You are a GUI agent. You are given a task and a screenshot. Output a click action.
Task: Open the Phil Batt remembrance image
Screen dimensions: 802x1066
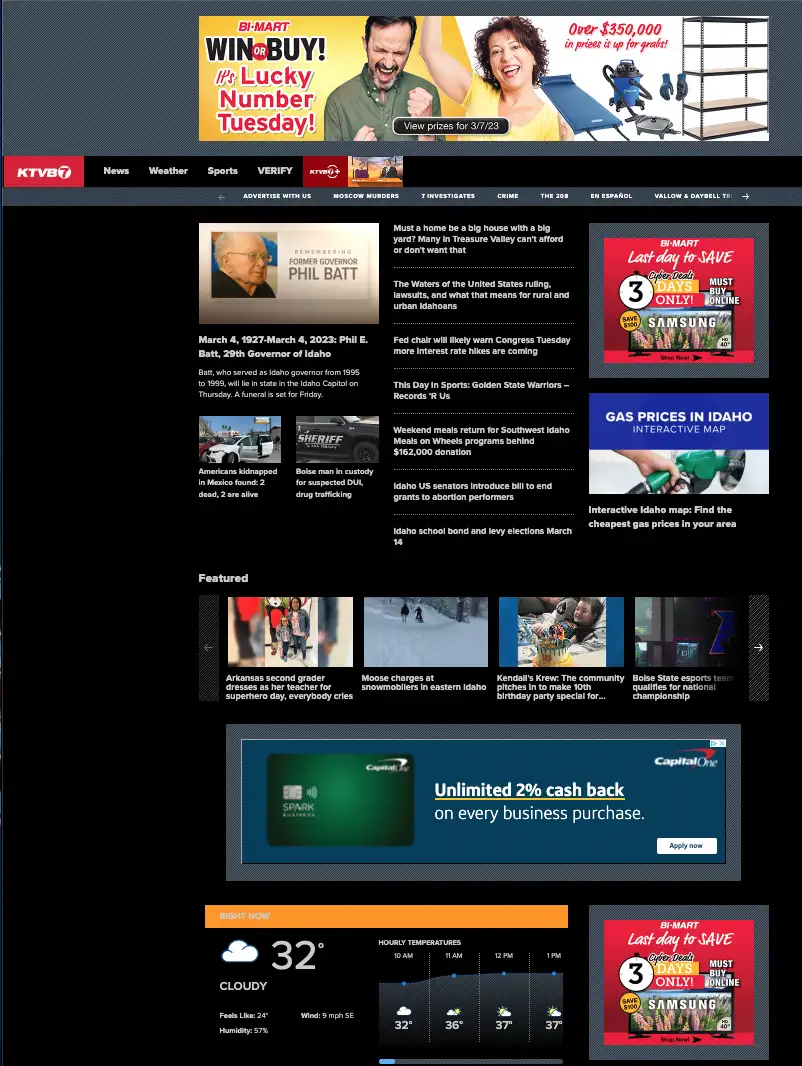pos(289,273)
